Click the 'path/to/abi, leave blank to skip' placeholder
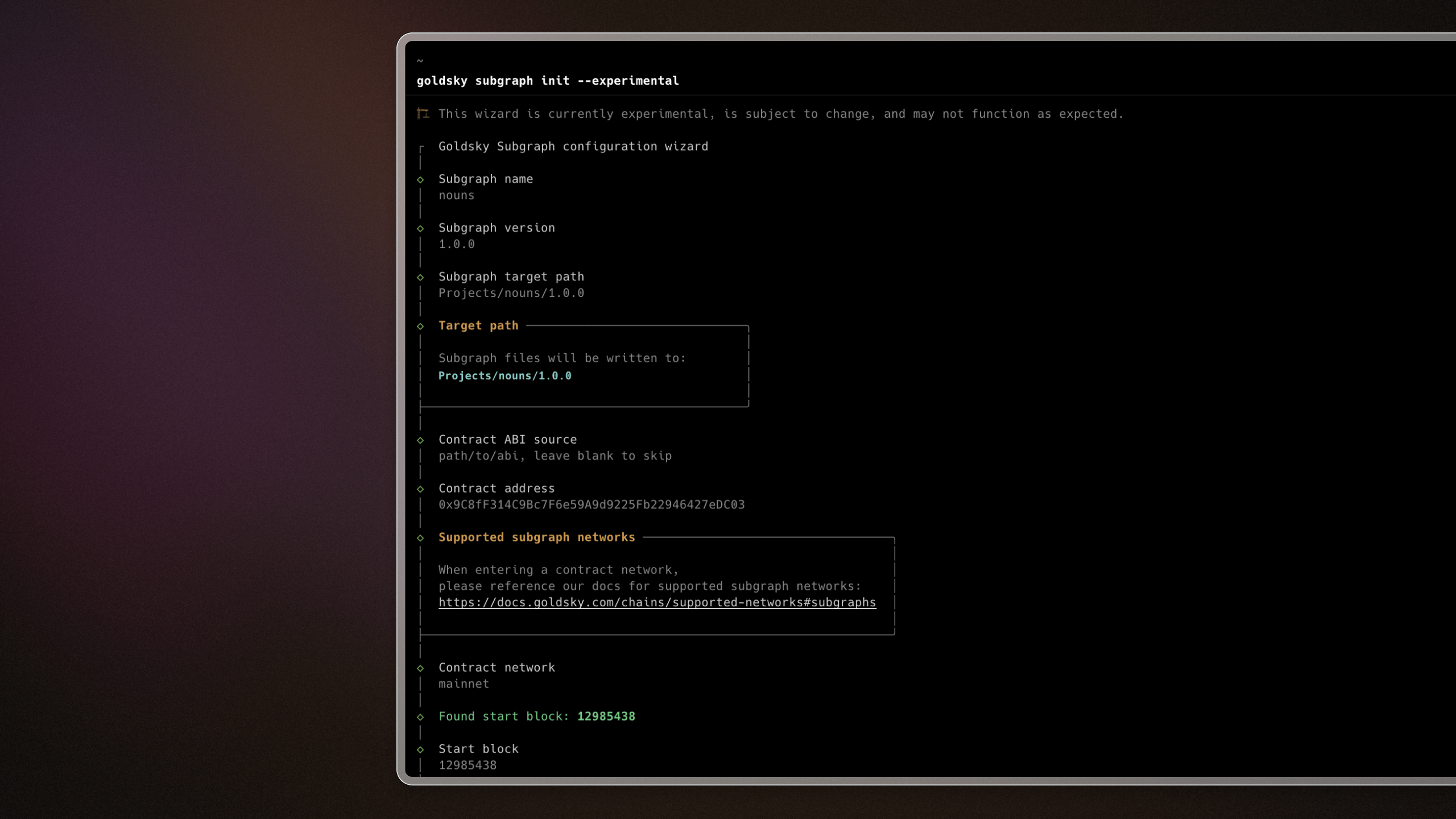 (555, 456)
